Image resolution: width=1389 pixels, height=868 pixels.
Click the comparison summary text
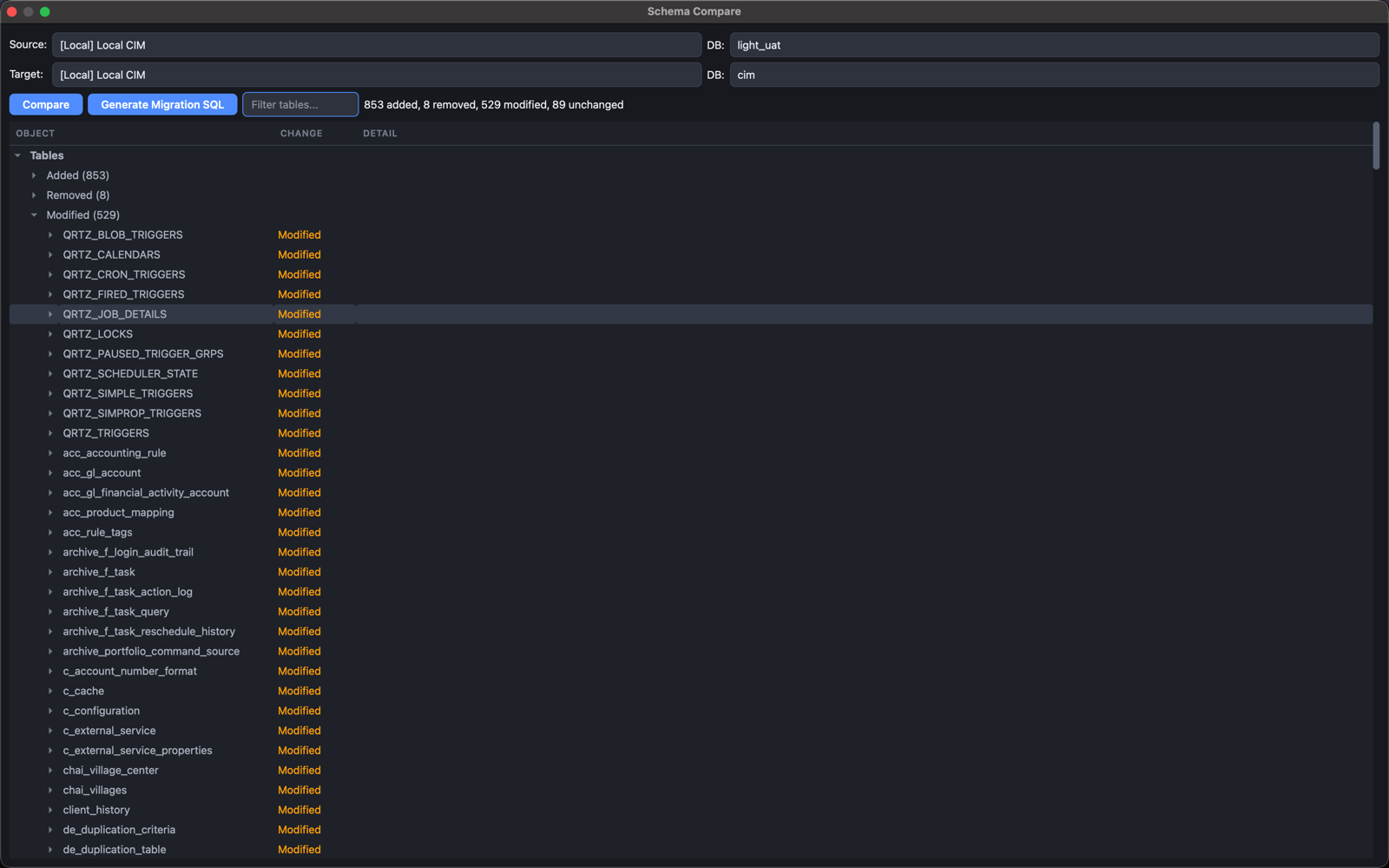494,105
